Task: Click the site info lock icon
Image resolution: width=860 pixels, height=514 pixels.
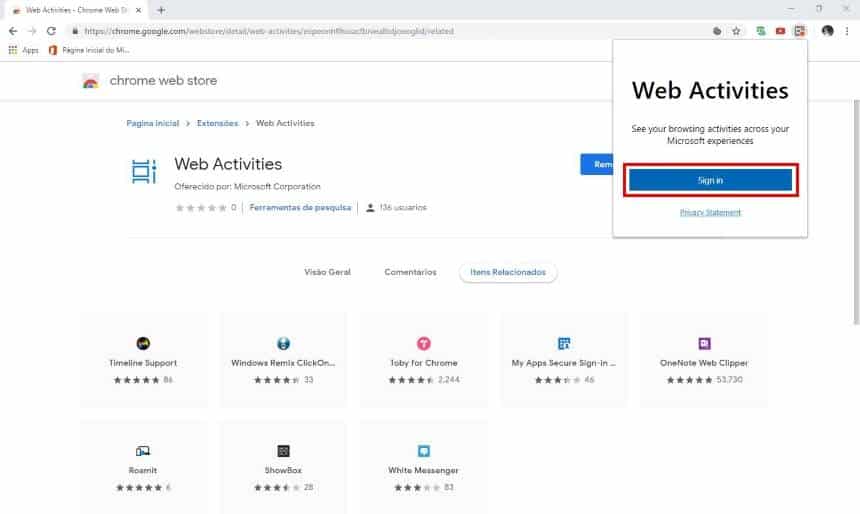Action: [75, 31]
